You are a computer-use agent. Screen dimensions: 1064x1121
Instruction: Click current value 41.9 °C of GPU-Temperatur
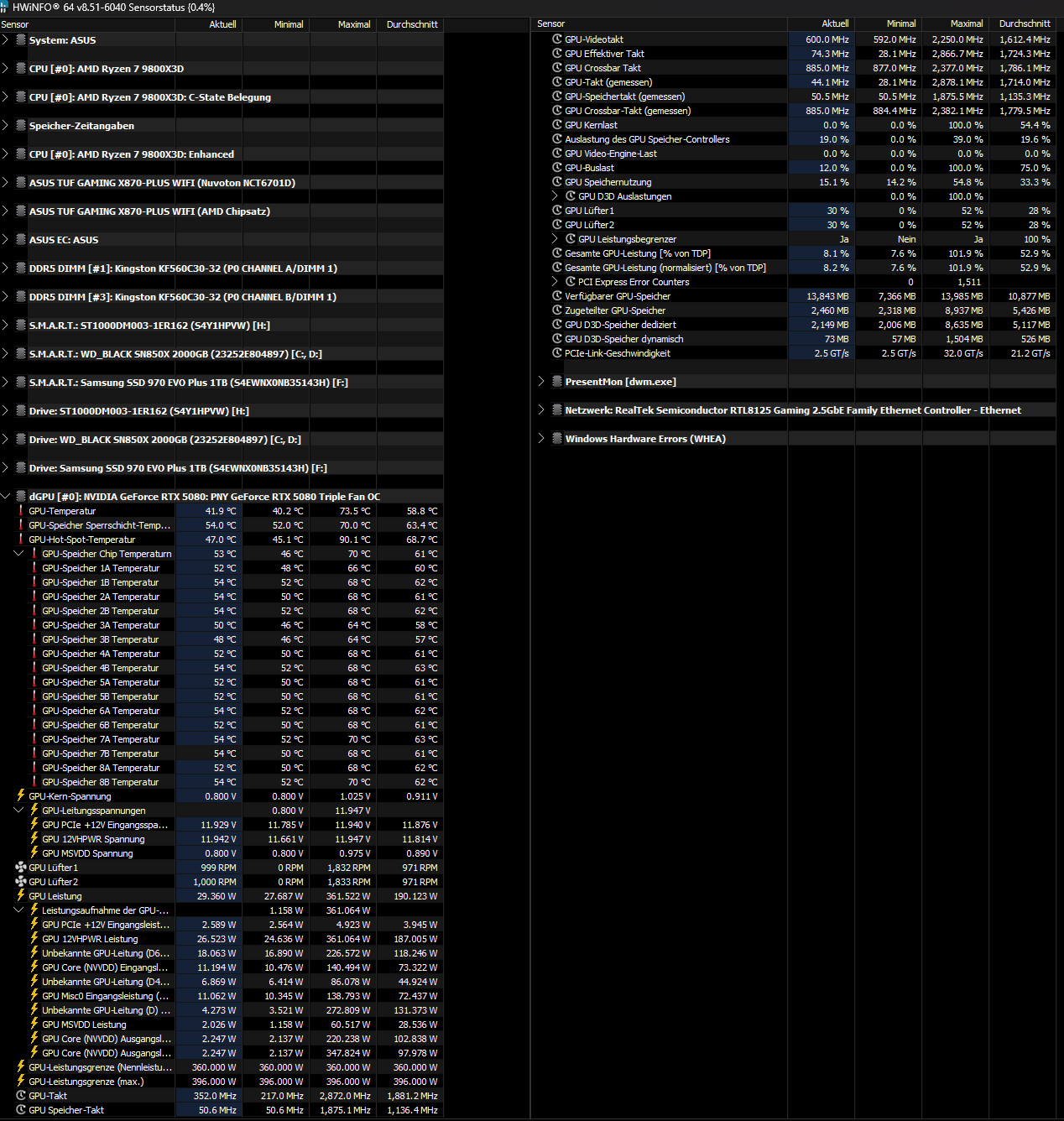221,511
